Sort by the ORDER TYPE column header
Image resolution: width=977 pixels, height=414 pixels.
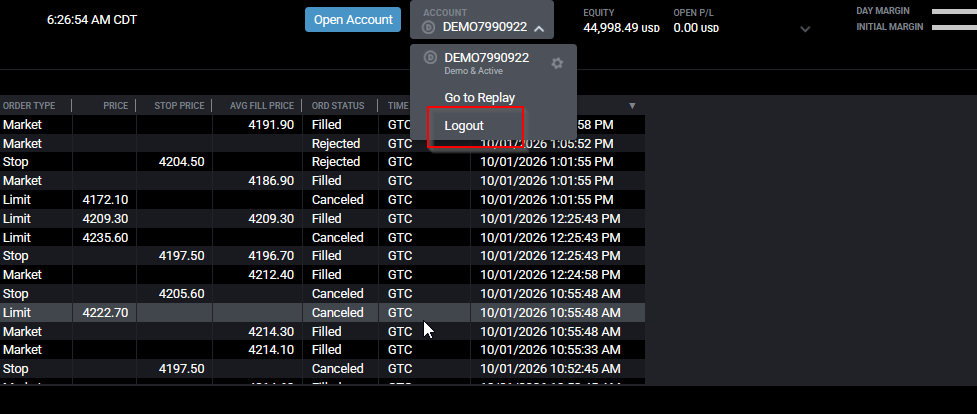pyautogui.click(x=29, y=106)
